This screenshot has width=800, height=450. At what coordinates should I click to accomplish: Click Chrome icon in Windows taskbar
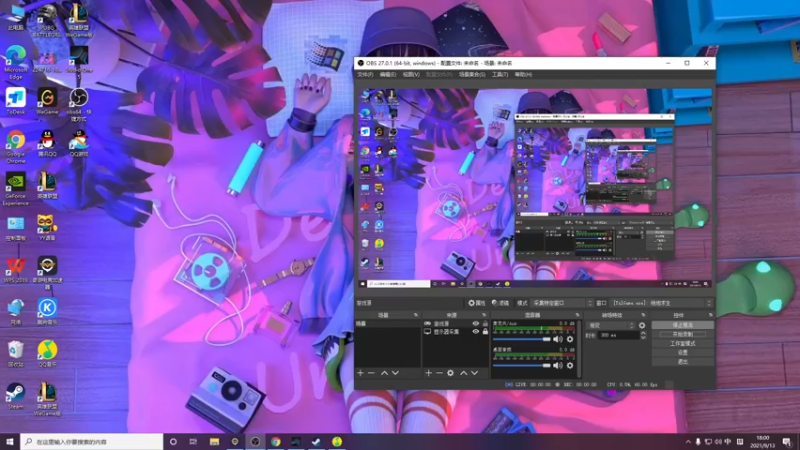coord(276,442)
